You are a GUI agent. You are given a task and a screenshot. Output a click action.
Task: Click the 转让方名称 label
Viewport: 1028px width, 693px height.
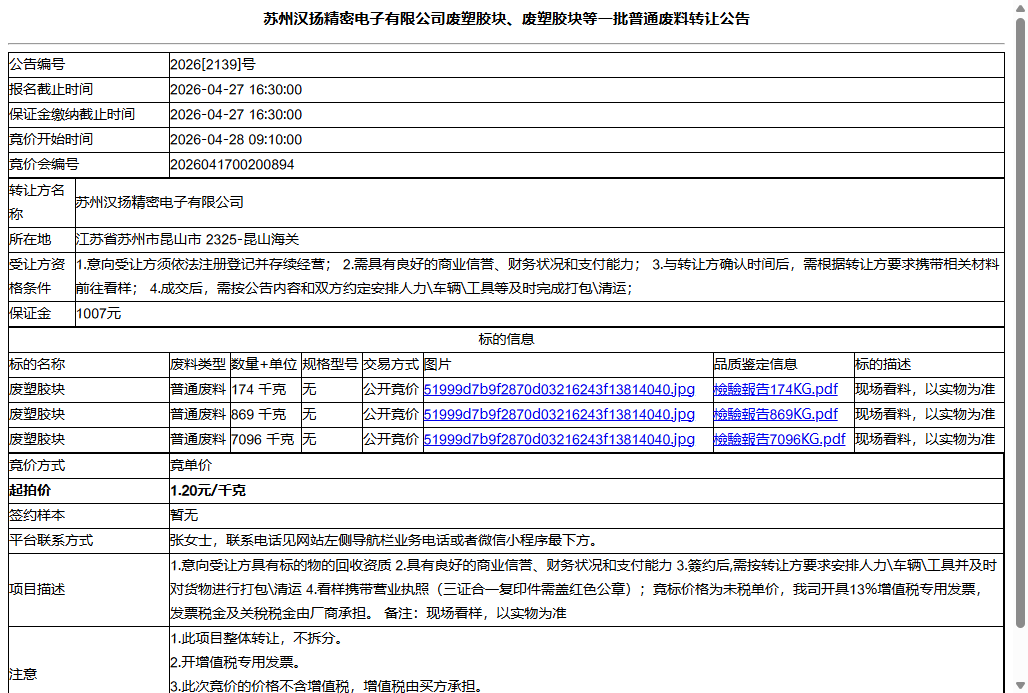point(37,202)
